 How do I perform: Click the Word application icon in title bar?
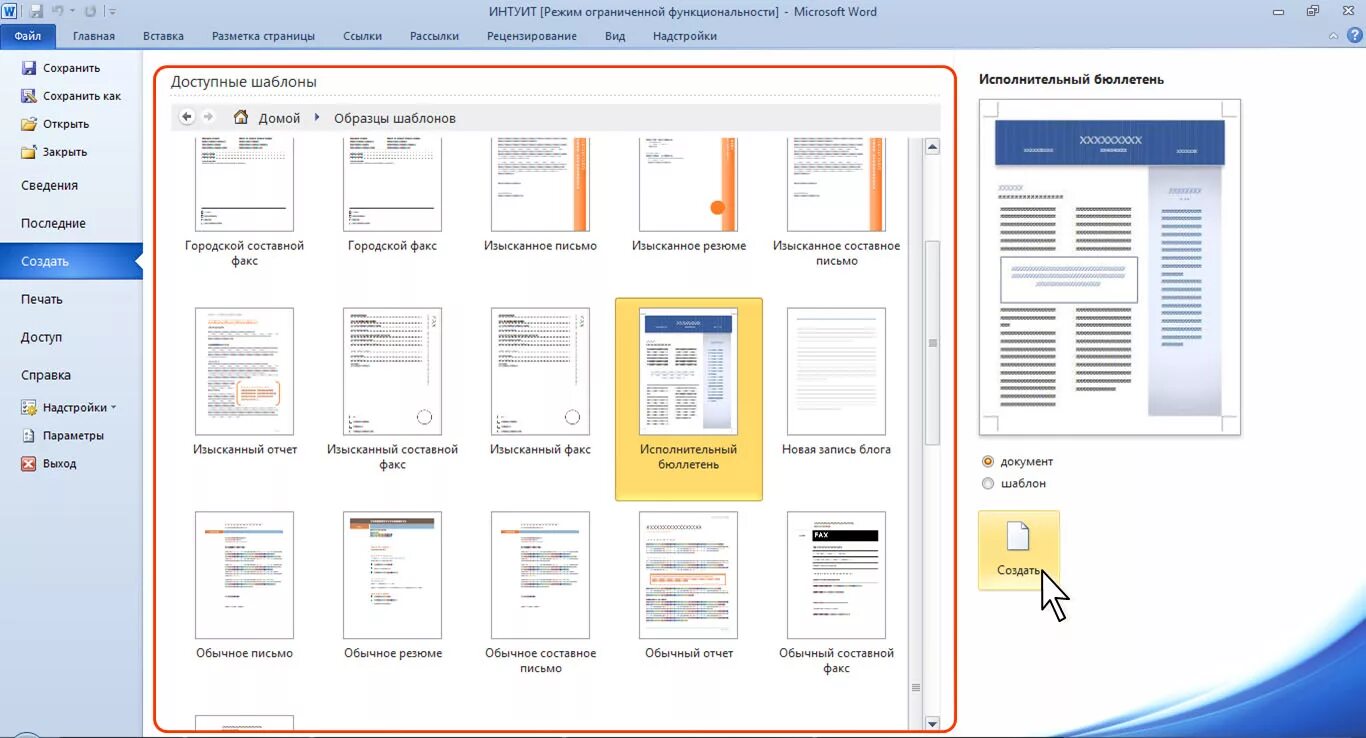click(x=10, y=11)
